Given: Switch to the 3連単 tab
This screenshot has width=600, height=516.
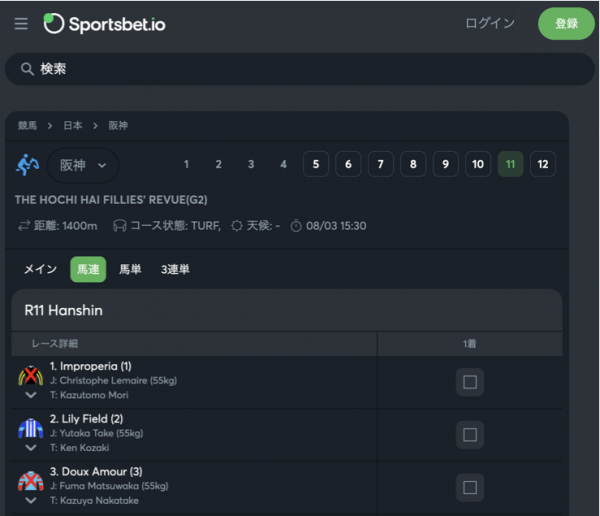Looking at the screenshot, I should [175, 269].
